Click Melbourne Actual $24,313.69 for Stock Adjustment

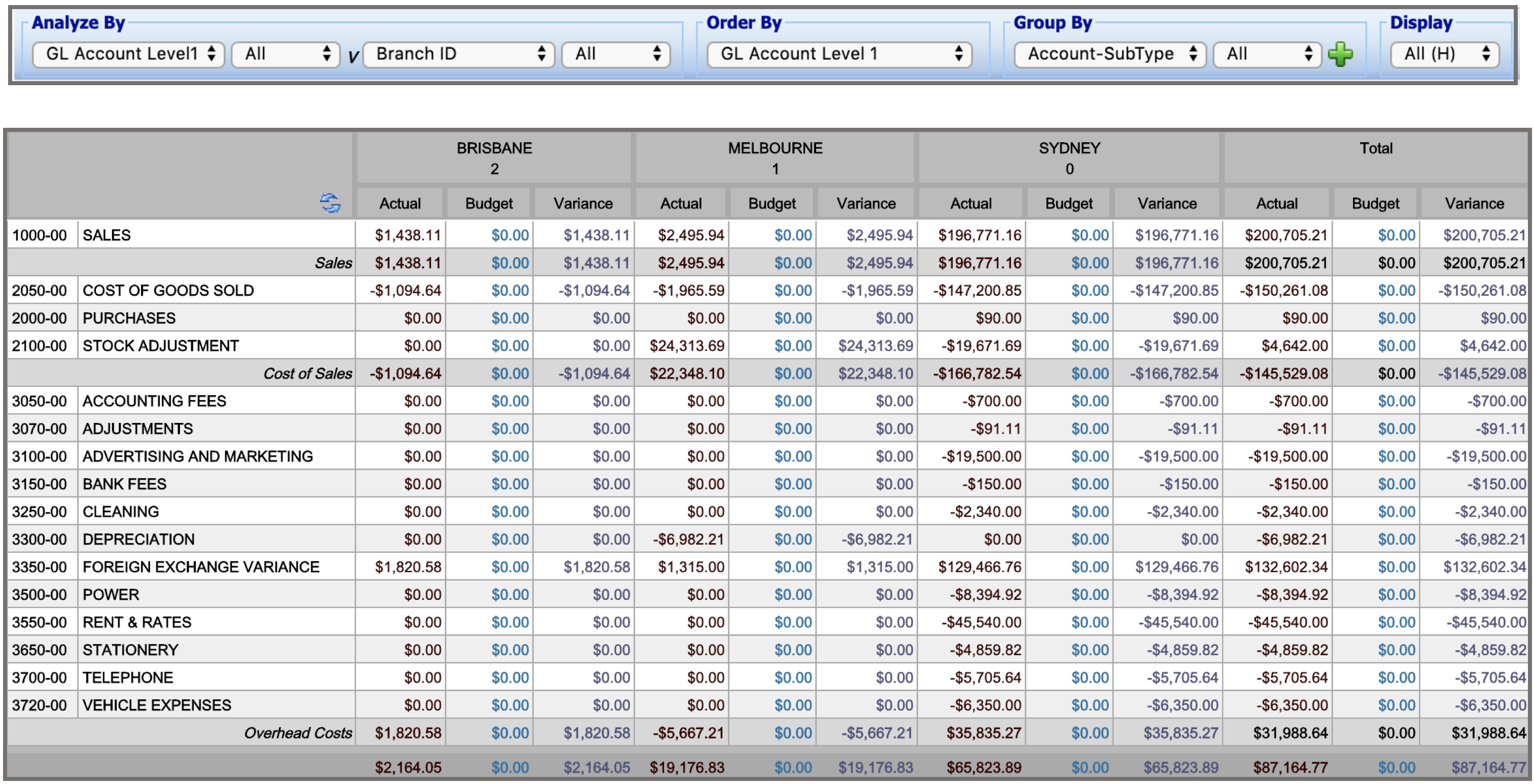click(687, 346)
